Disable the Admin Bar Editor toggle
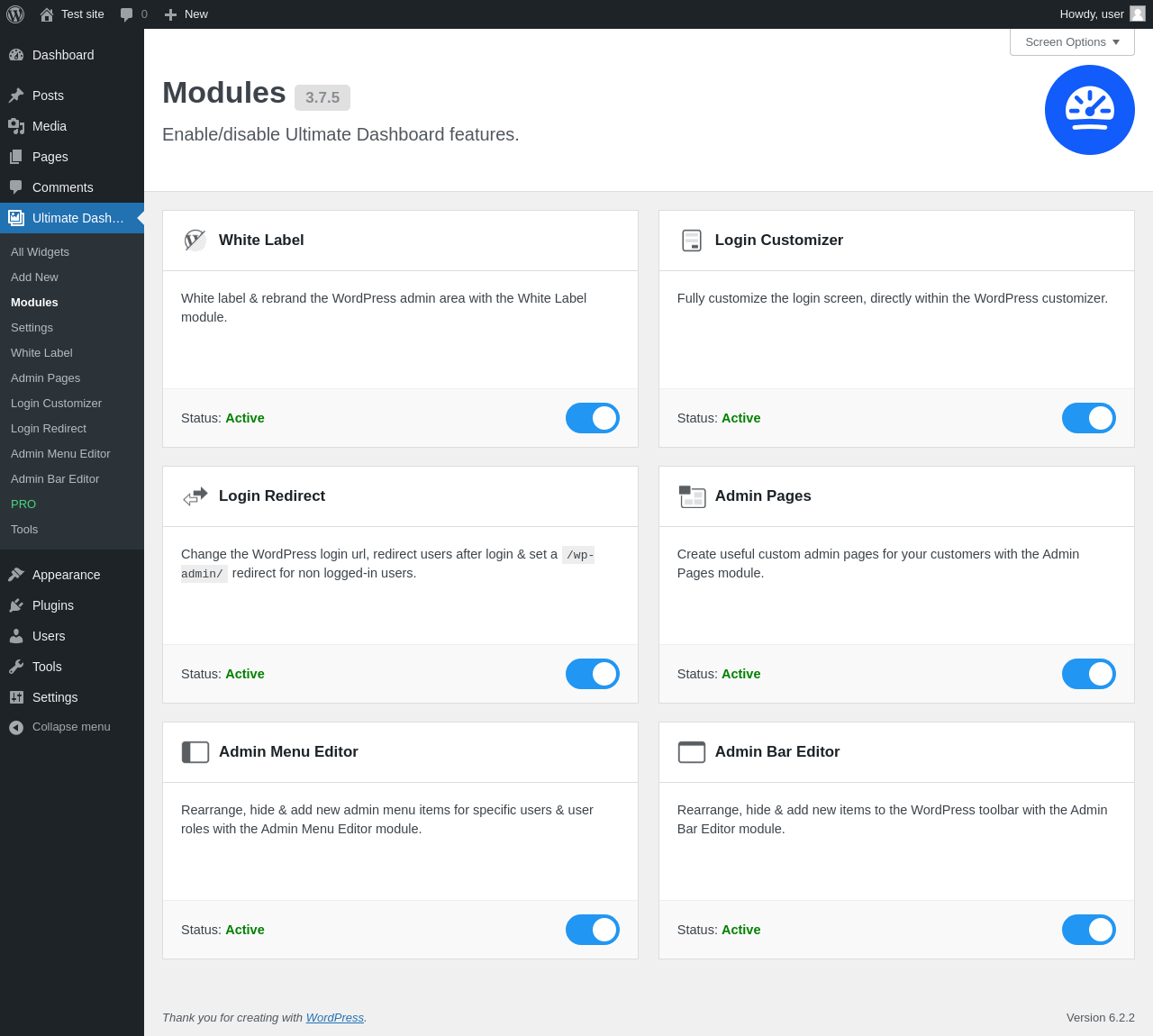 1089,930
